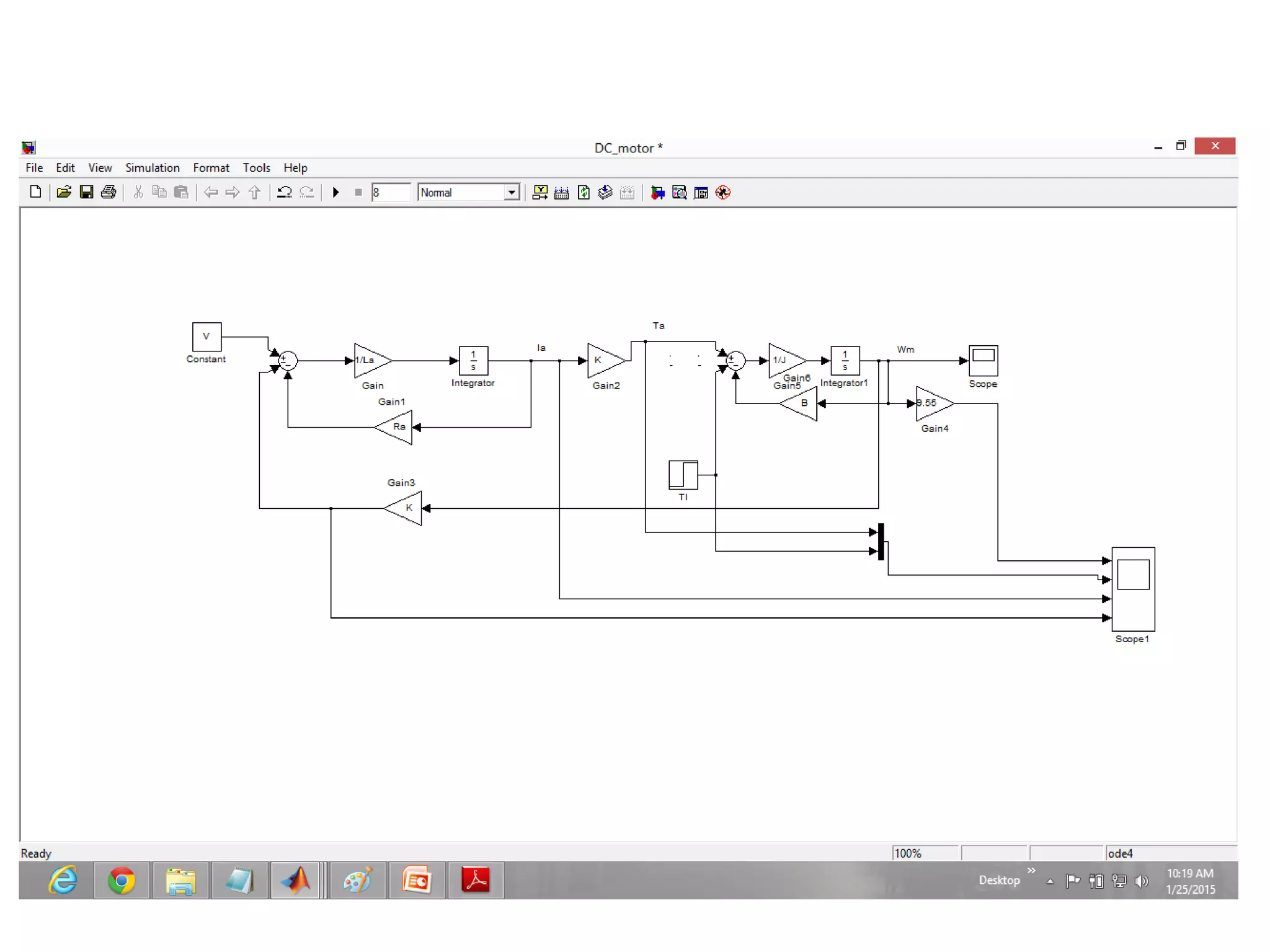Click the simulation stop time field
Screen dimensions: 1270x952
pos(390,193)
